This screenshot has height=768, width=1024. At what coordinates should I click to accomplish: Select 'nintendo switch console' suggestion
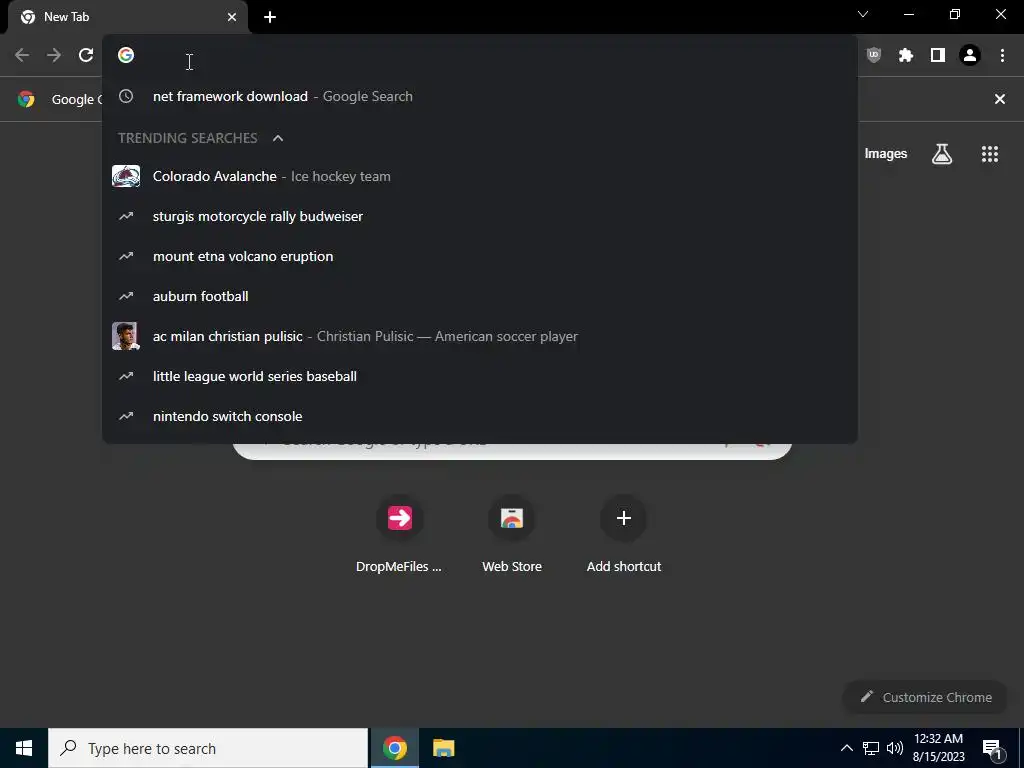(x=479, y=416)
